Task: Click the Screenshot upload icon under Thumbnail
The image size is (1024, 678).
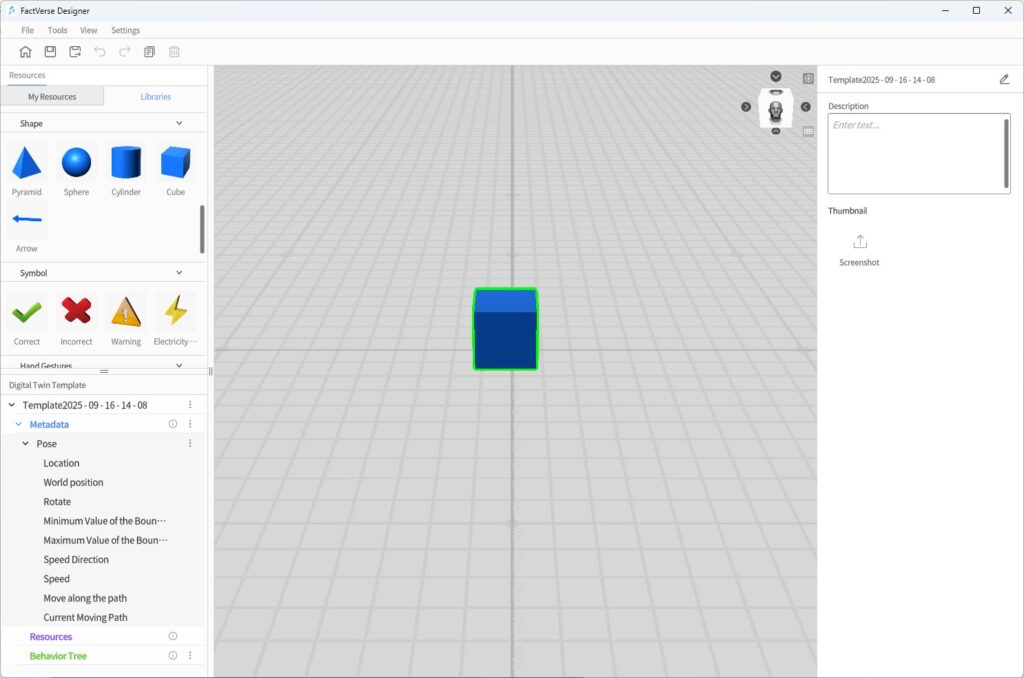Action: 859,242
